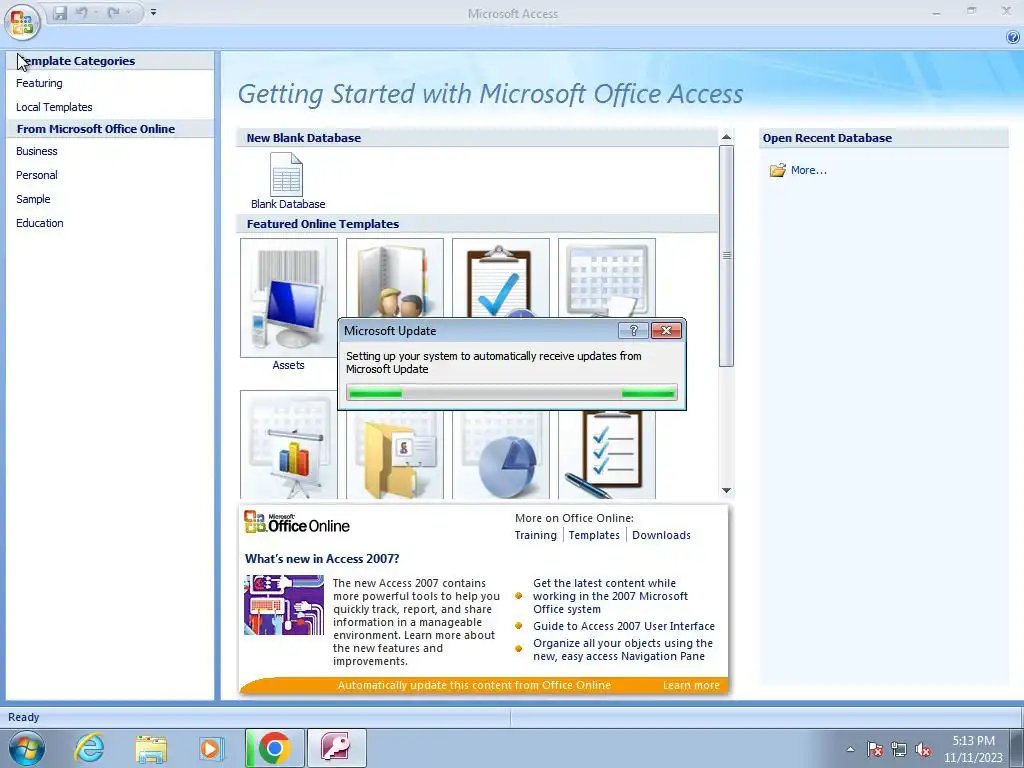Click the Learn more link
The height and width of the screenshot is (768, 1024).
691,685
